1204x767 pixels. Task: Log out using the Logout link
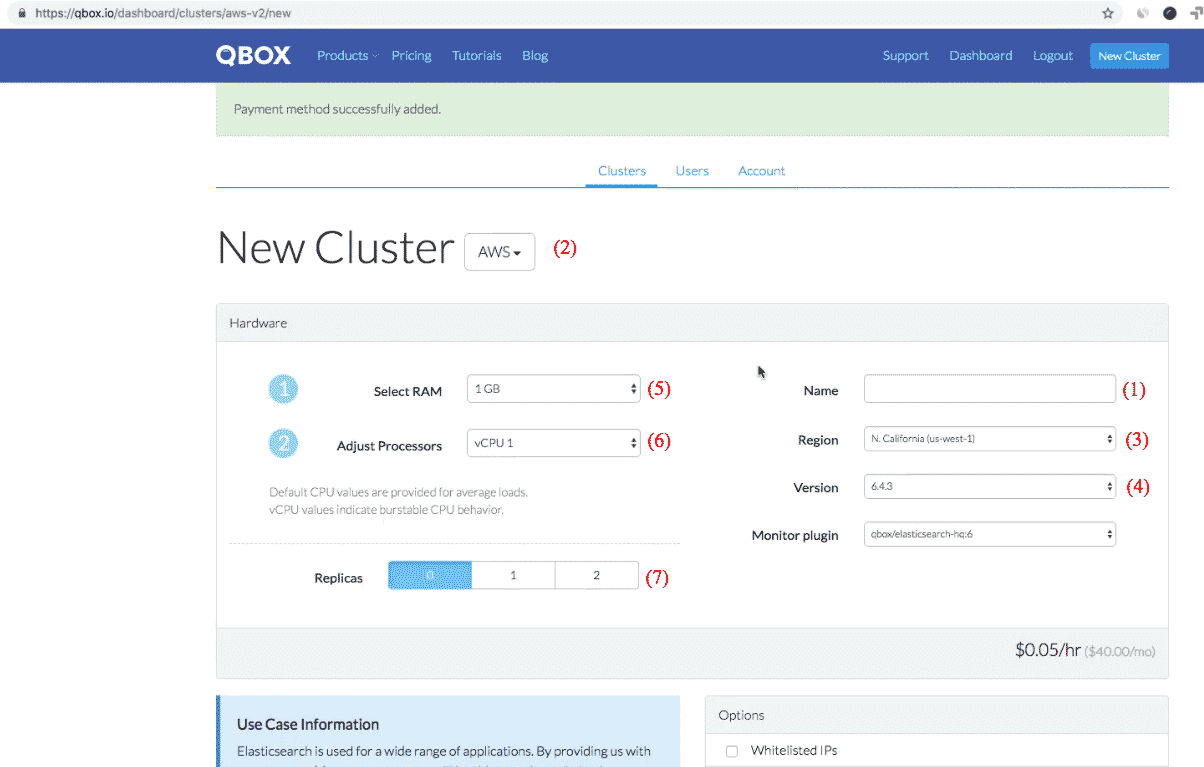click(x=1052, y=56)
